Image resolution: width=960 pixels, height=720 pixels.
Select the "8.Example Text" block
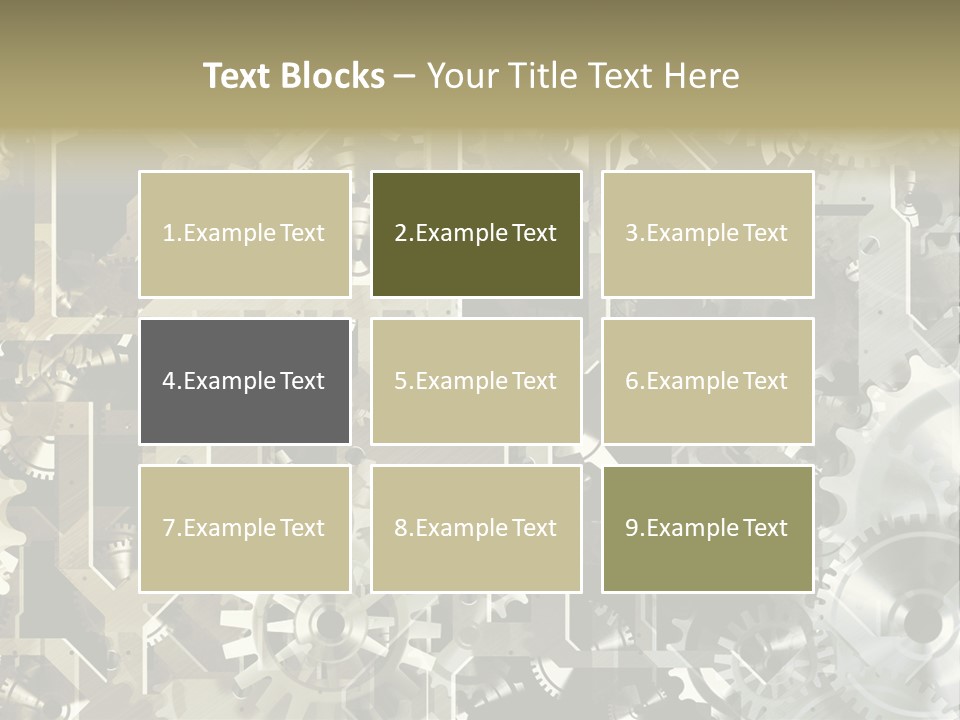[x=476, y=528]
